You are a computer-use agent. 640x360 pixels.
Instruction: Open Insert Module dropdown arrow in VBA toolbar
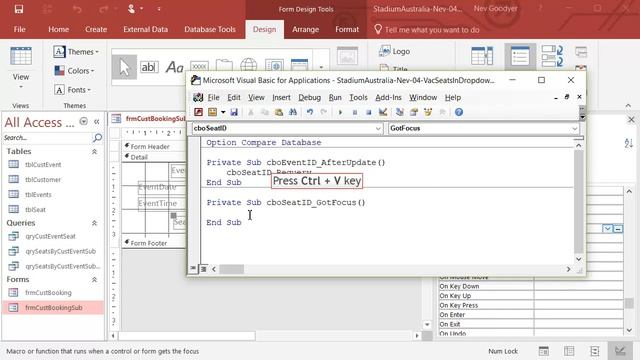pyautogui.click(x=223, y=112)
